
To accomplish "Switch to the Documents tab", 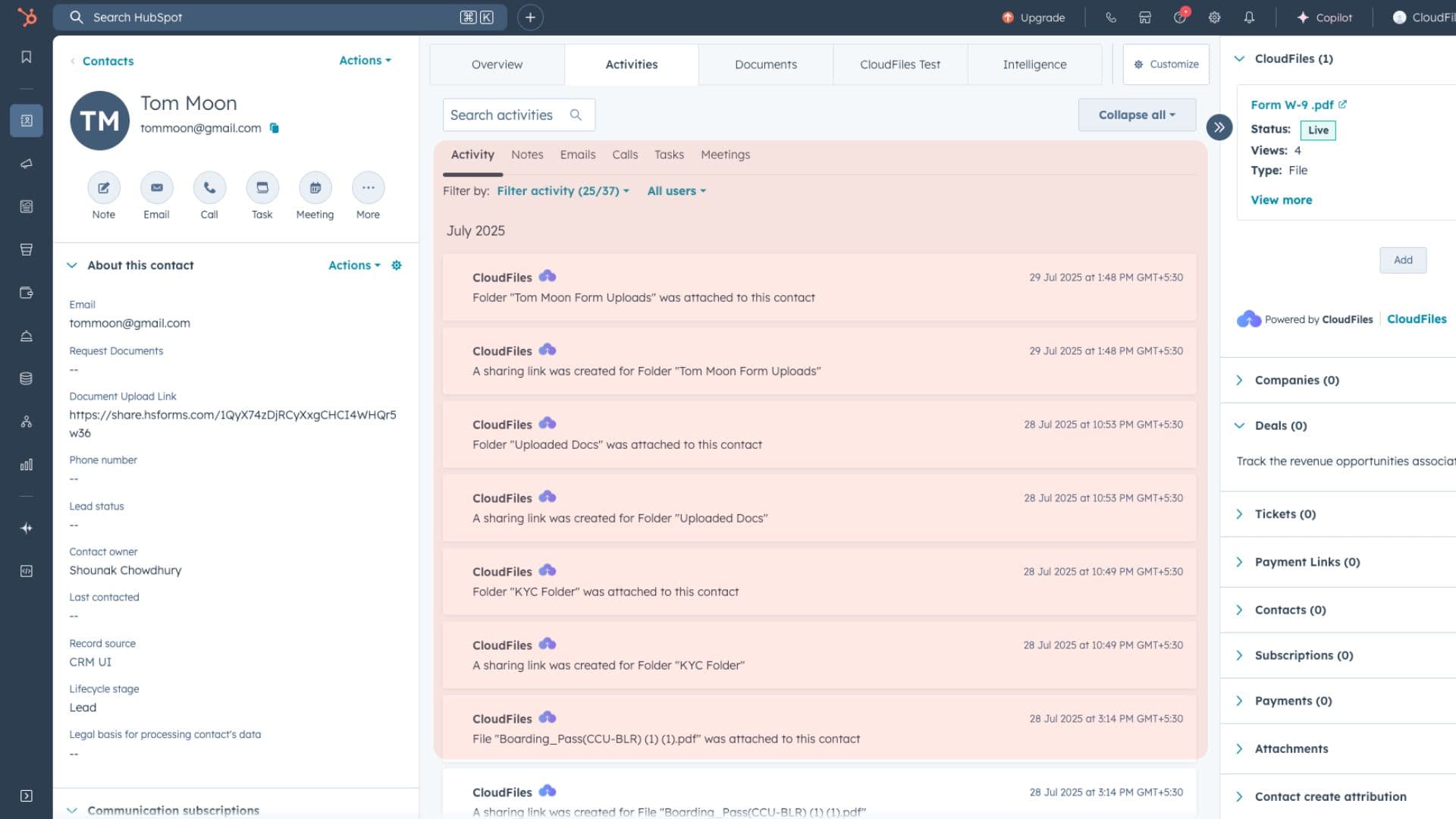I will (765, 64).
